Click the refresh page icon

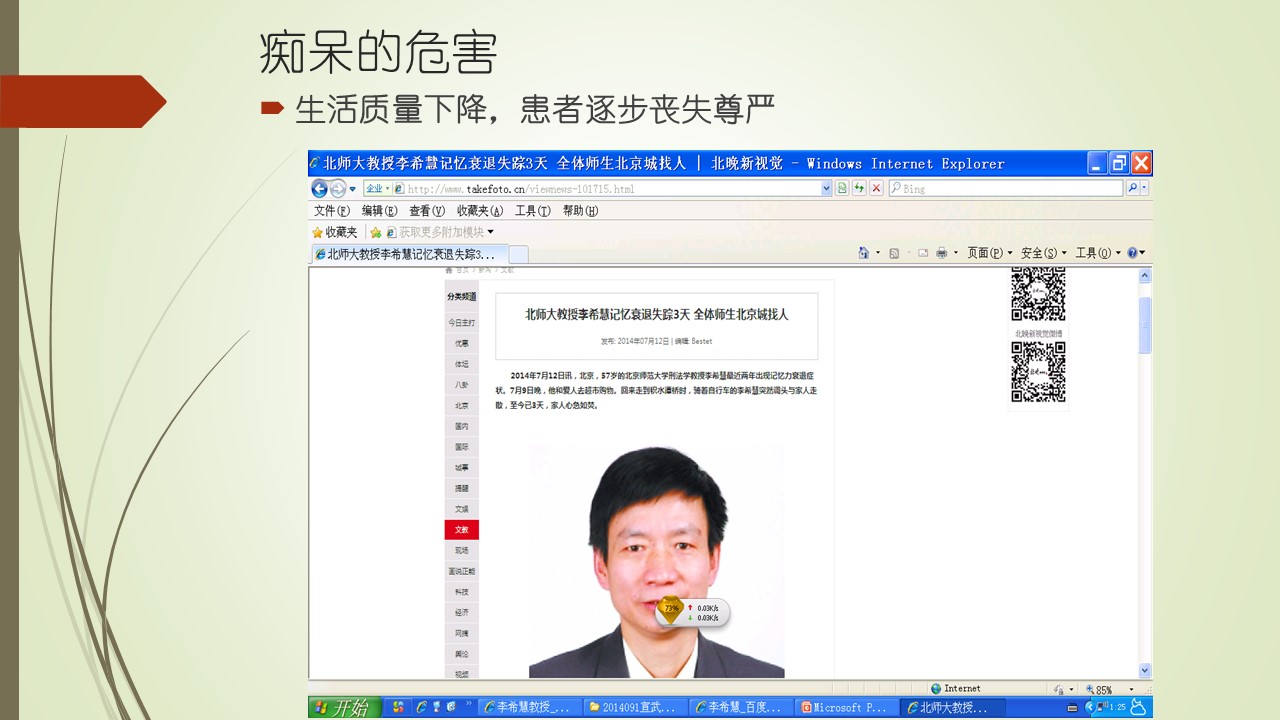[859, 188]
